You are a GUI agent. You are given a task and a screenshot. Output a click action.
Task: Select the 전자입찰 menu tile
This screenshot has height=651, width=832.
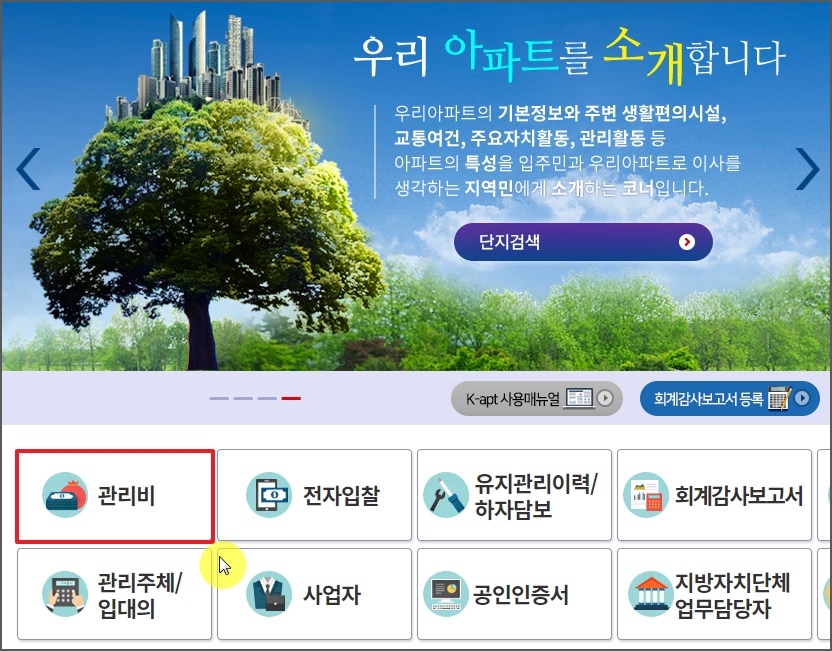click(314, 495)
